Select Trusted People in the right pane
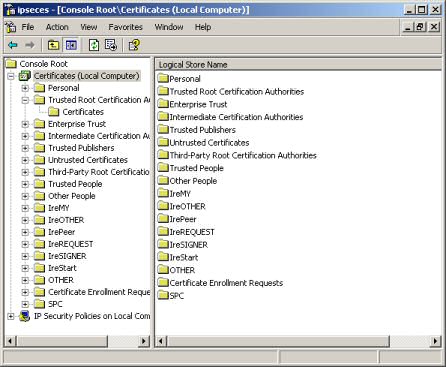The height and width of the screenshot is (367, 446). click(x=197, y=168)
